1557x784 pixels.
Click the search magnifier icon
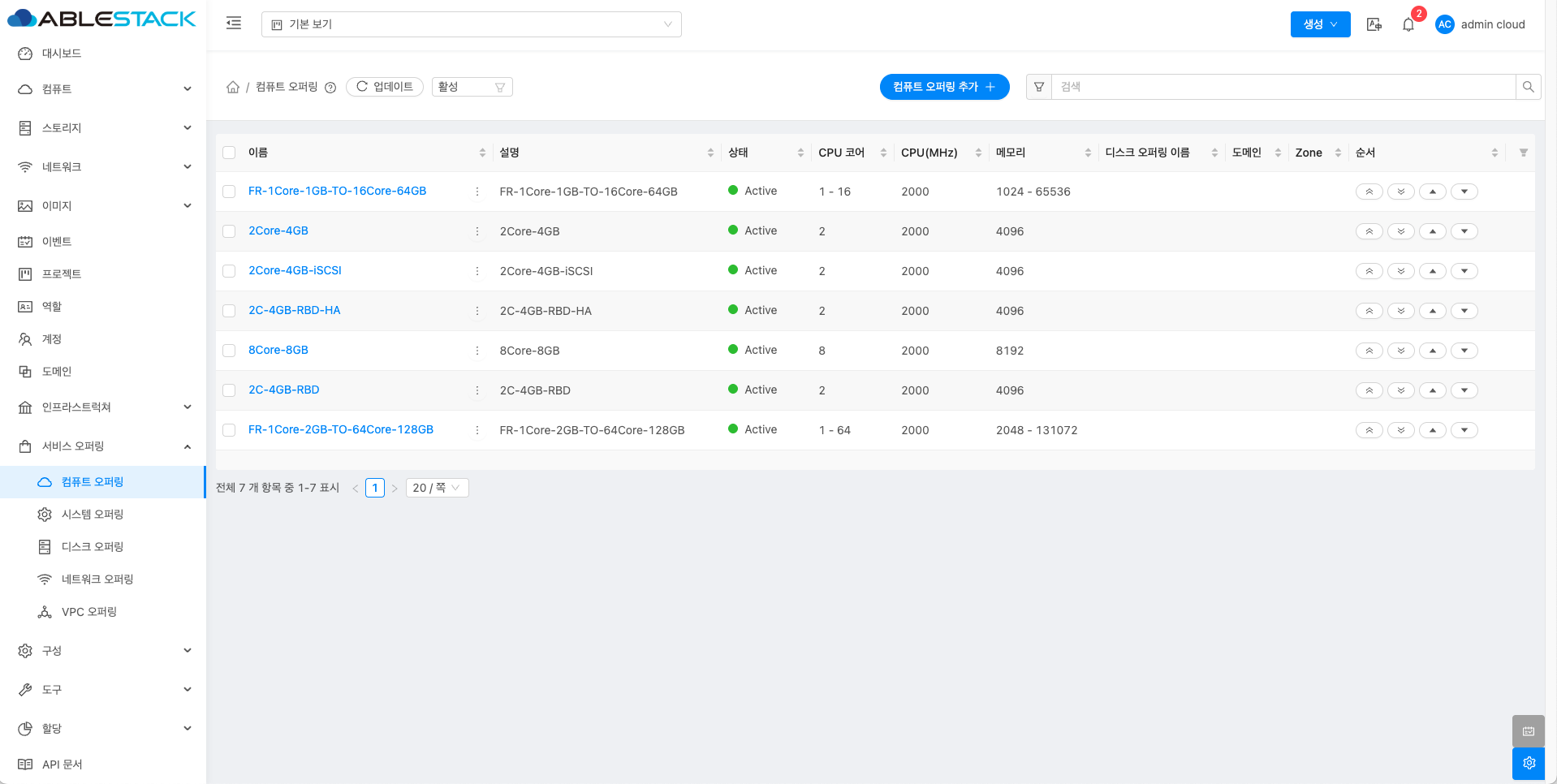point(1528,87)
